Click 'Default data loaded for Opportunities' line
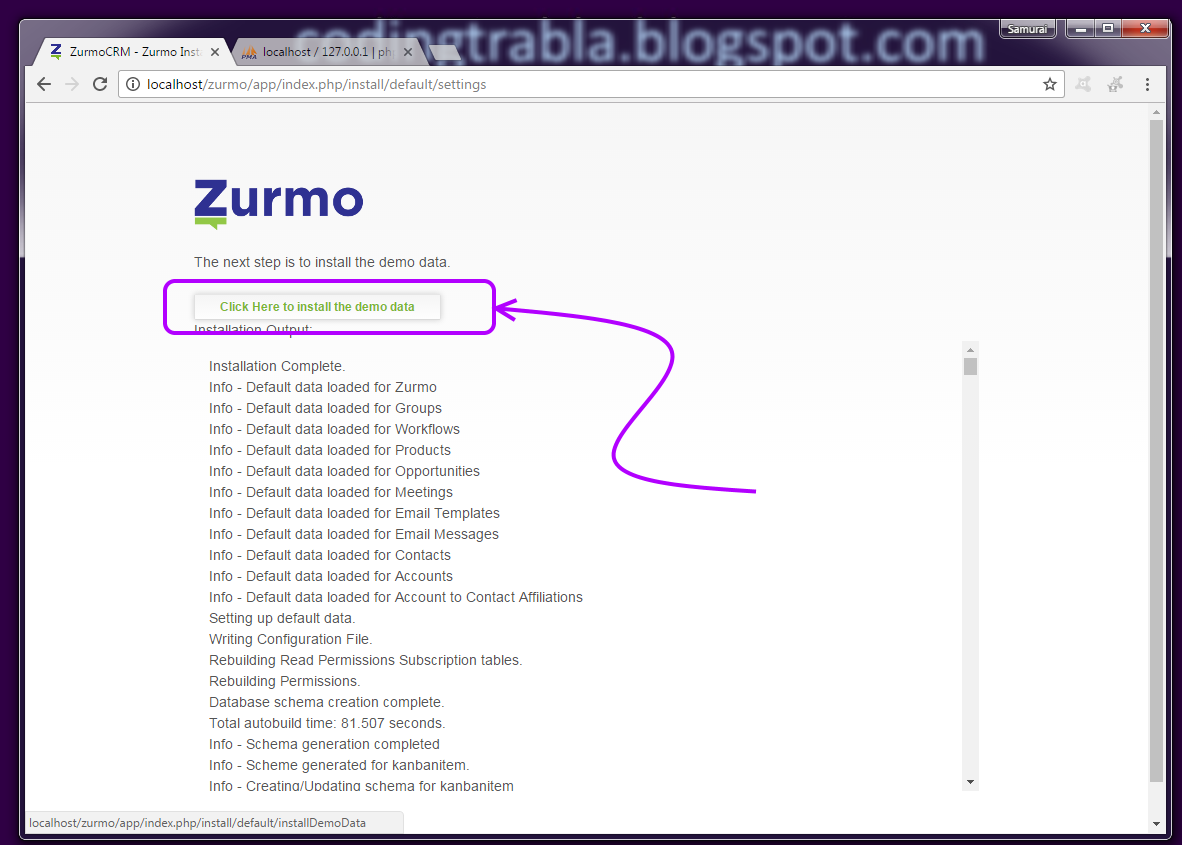The width and height of the screenshot is (1182, 845). click(x=344, y=472)
